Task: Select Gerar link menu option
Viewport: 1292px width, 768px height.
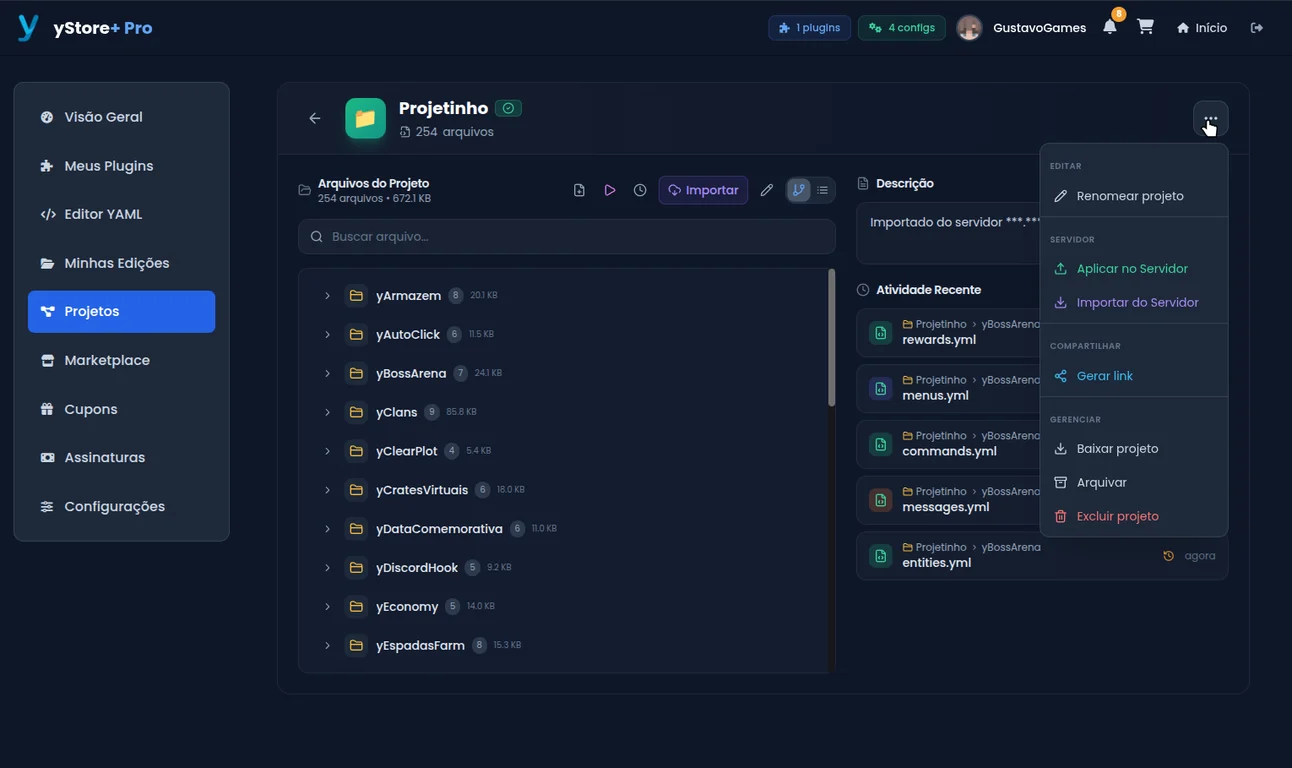Action: 1133,376
